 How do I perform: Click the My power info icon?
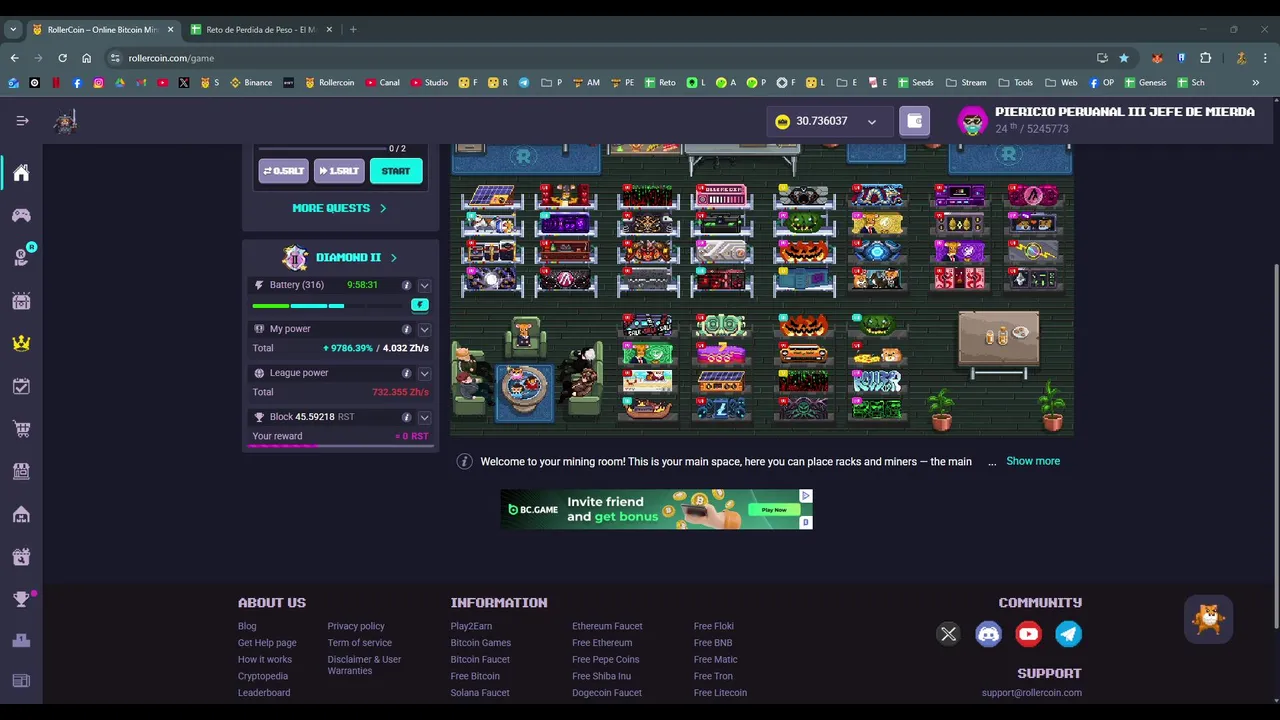[x=406, y=329]
